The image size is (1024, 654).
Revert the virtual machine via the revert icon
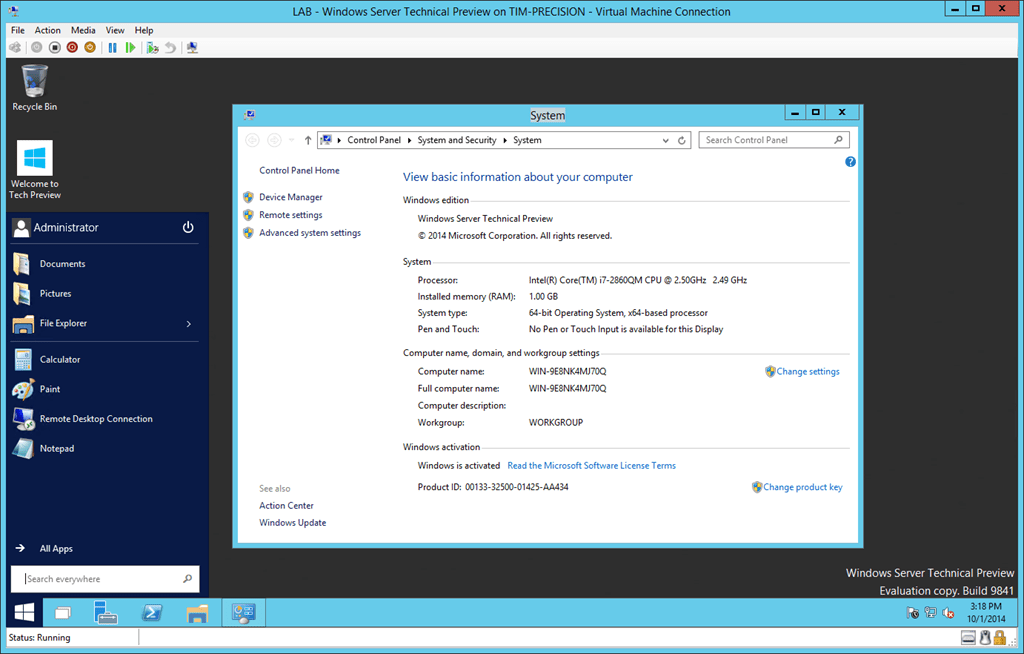coord(170,47)
